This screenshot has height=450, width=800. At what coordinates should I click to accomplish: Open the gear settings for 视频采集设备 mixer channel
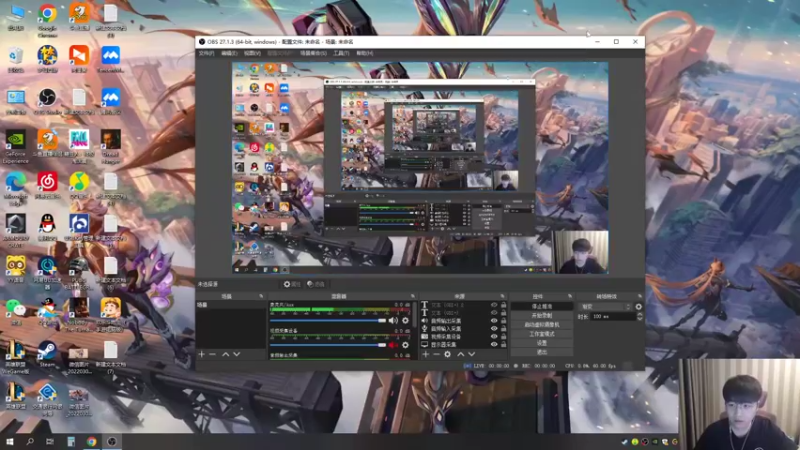pyautogui.click(x=406, y=345)
